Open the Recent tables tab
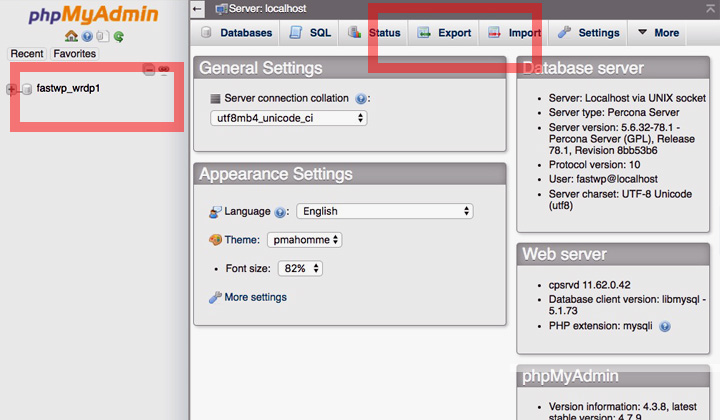Screen dimensions: 720x420 (27, 54)
